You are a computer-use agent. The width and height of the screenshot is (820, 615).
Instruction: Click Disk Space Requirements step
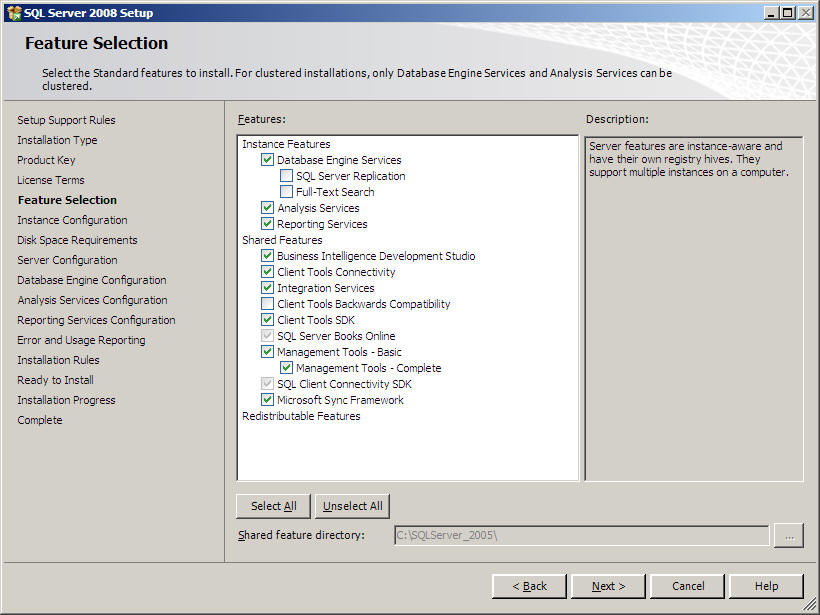(77, 240)
